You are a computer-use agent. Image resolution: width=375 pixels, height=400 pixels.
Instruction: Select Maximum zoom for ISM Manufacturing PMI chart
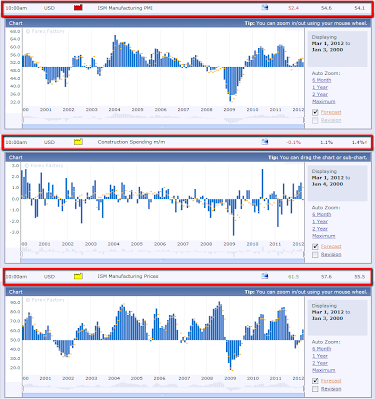[324, 101]
